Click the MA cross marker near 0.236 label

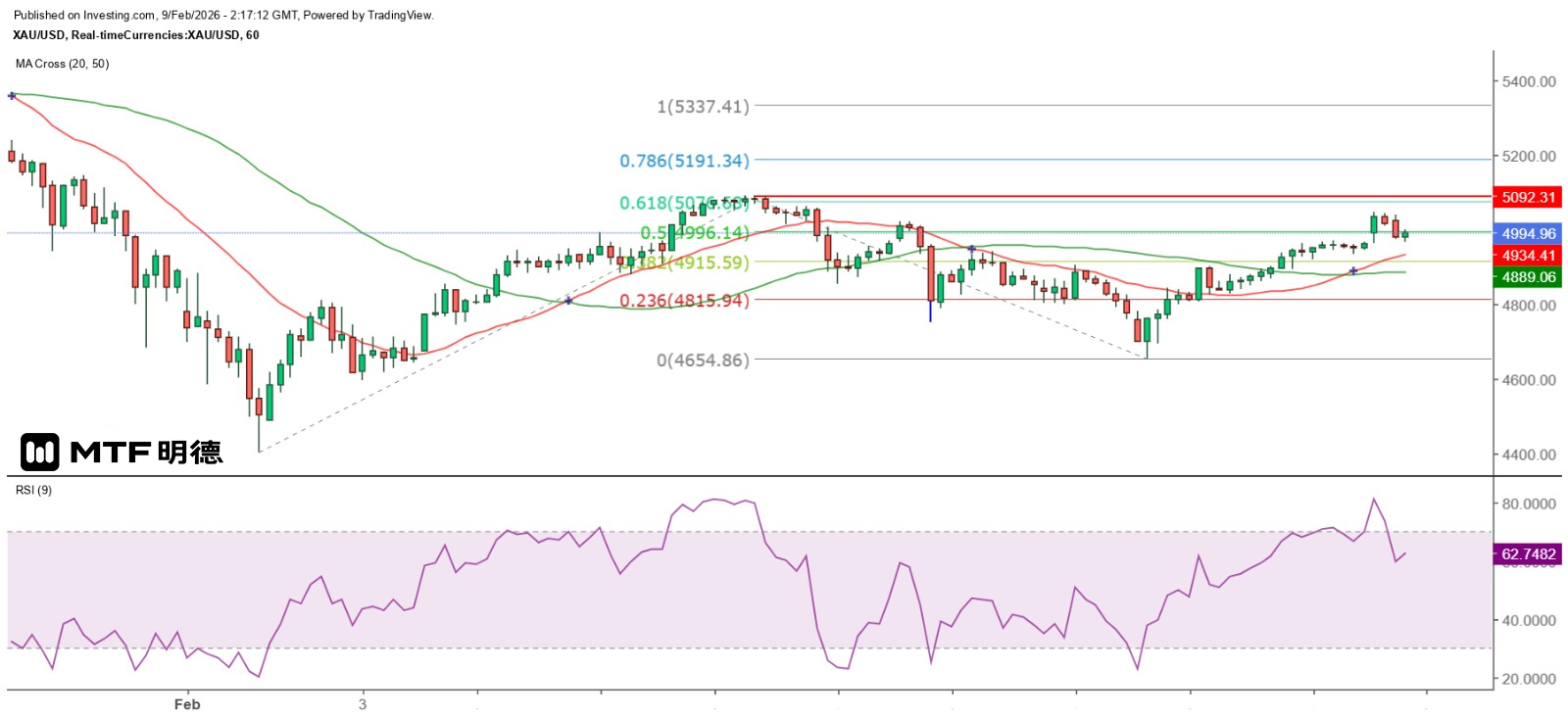(x=568, y=300)
